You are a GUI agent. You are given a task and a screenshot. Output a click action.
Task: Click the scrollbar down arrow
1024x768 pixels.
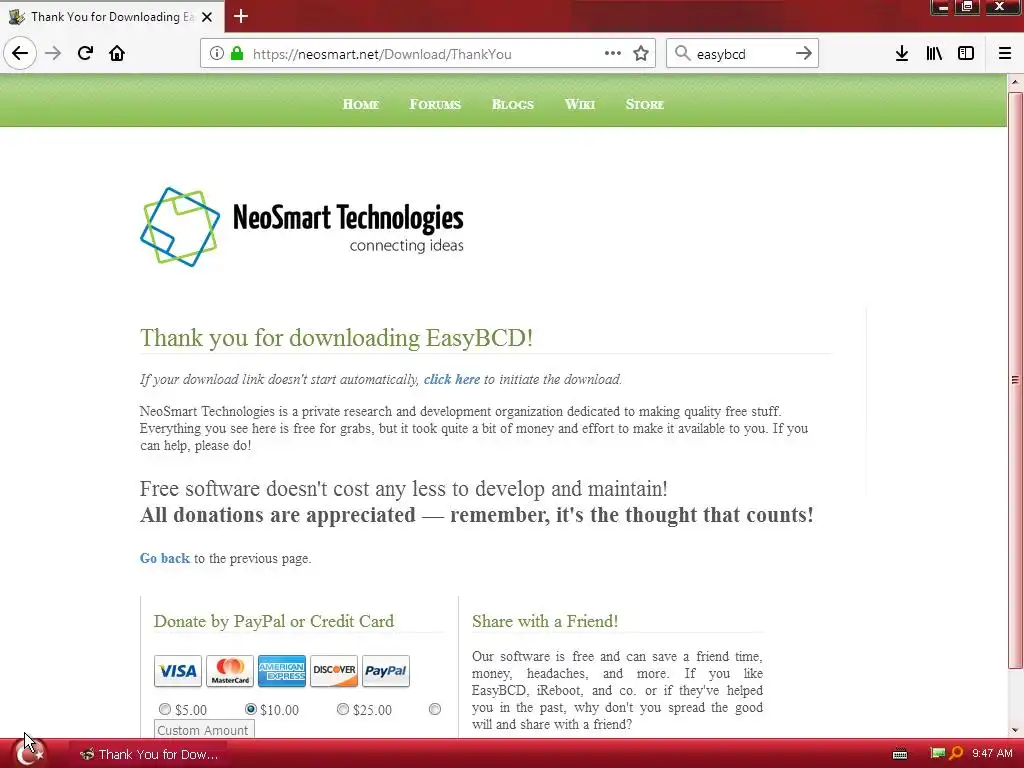pos(1015,731)
